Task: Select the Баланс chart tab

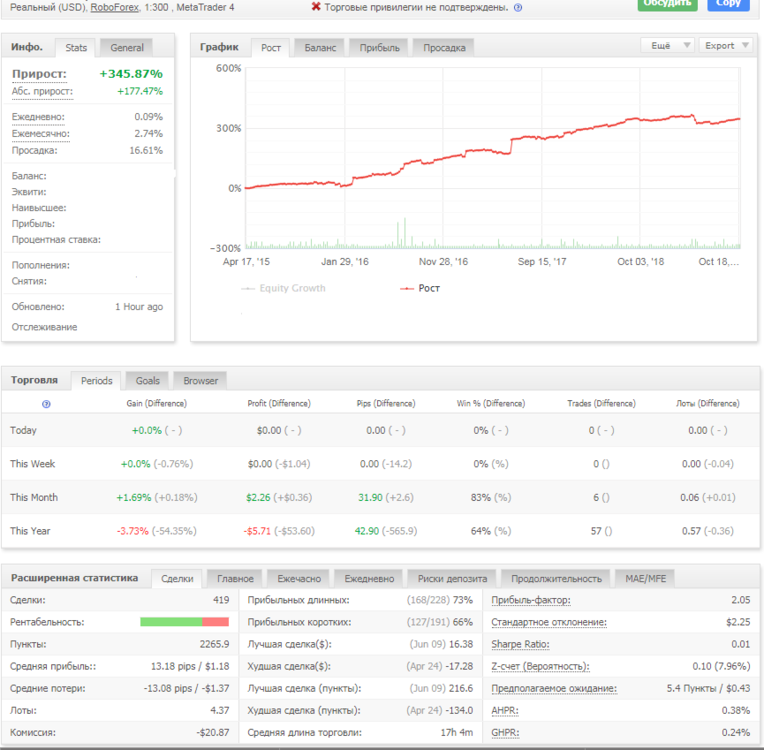Action: pos(320,48)
